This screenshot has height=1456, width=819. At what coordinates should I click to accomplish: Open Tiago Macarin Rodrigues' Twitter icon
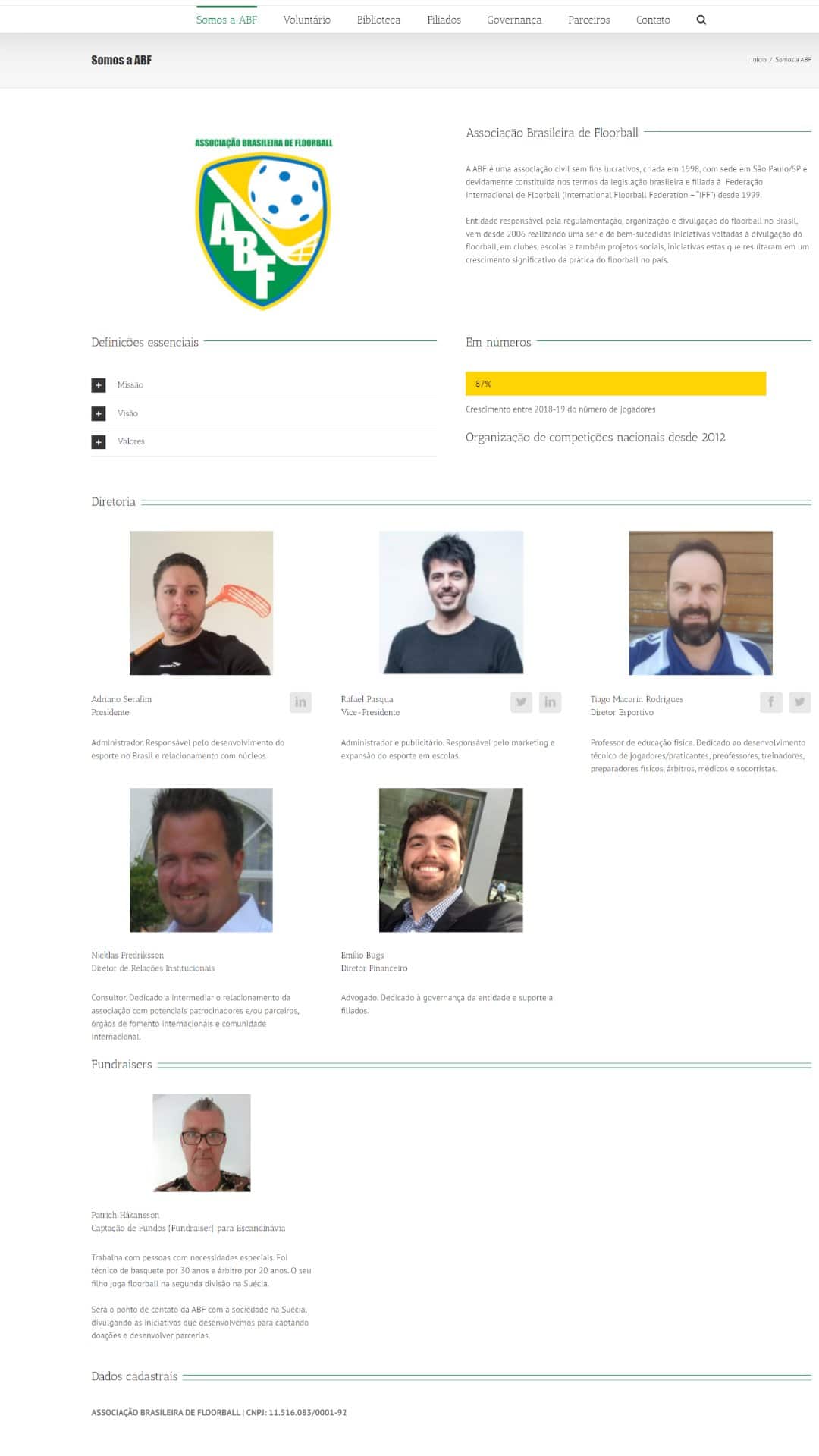coord(799,702)
